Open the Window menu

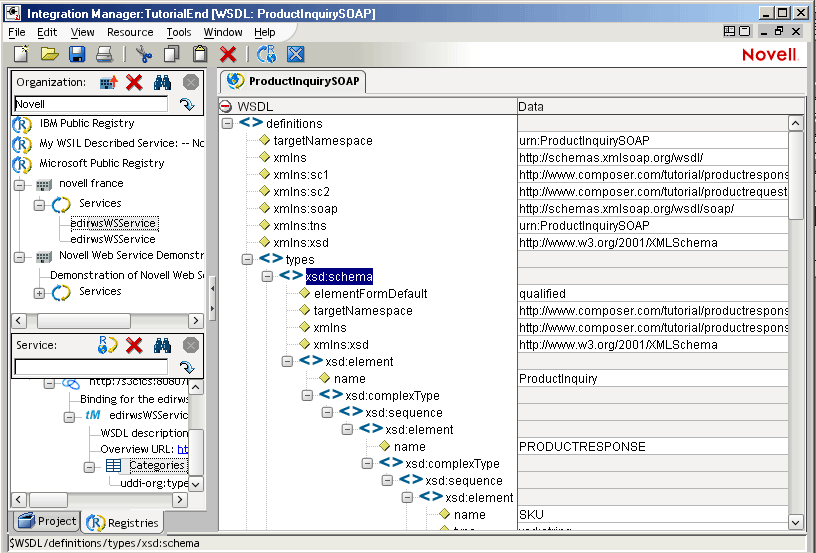223,32
